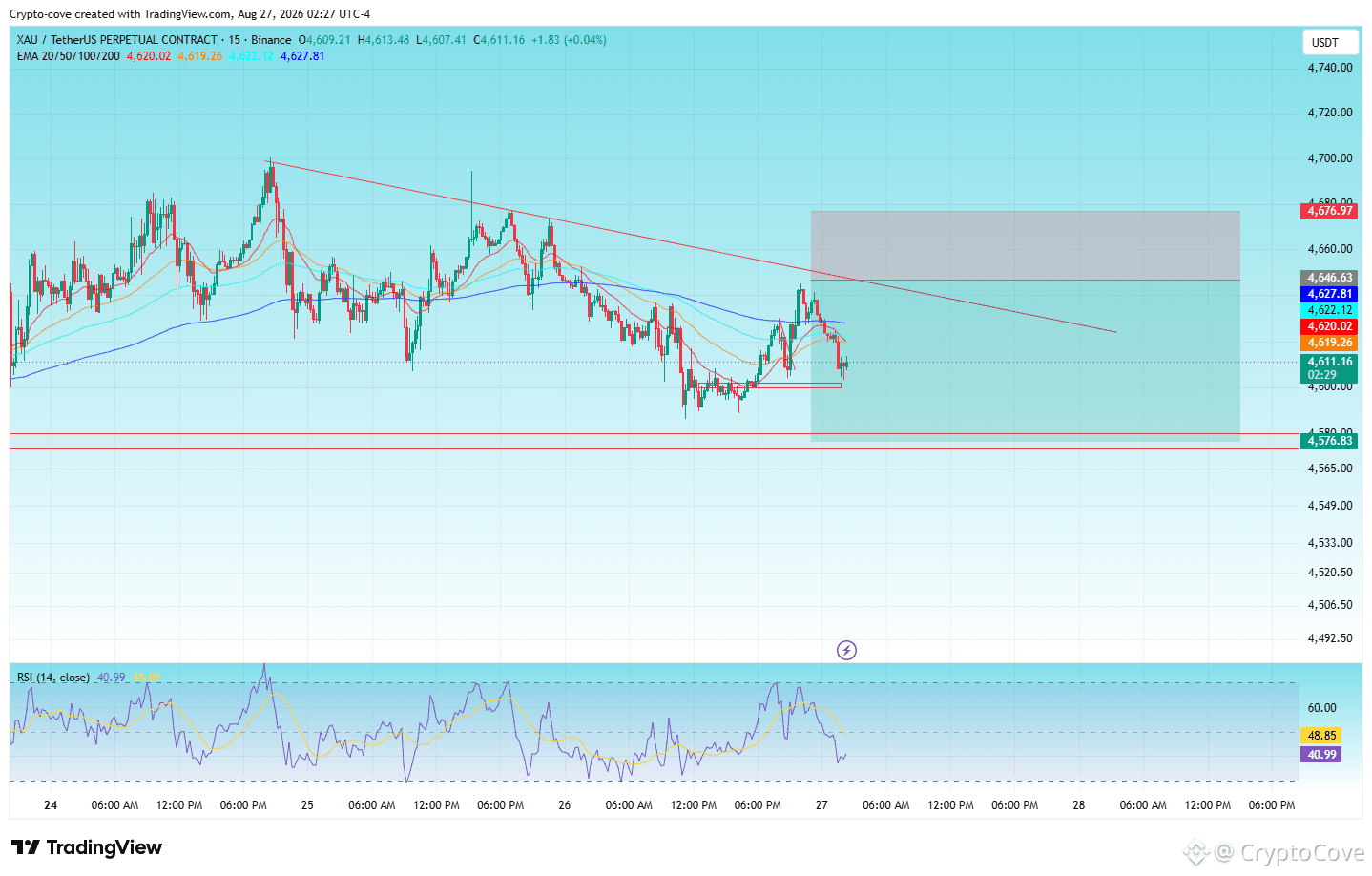Select the XAU / TetherUS PERPETUAL CONTRACT title

(x=117, y=40)
